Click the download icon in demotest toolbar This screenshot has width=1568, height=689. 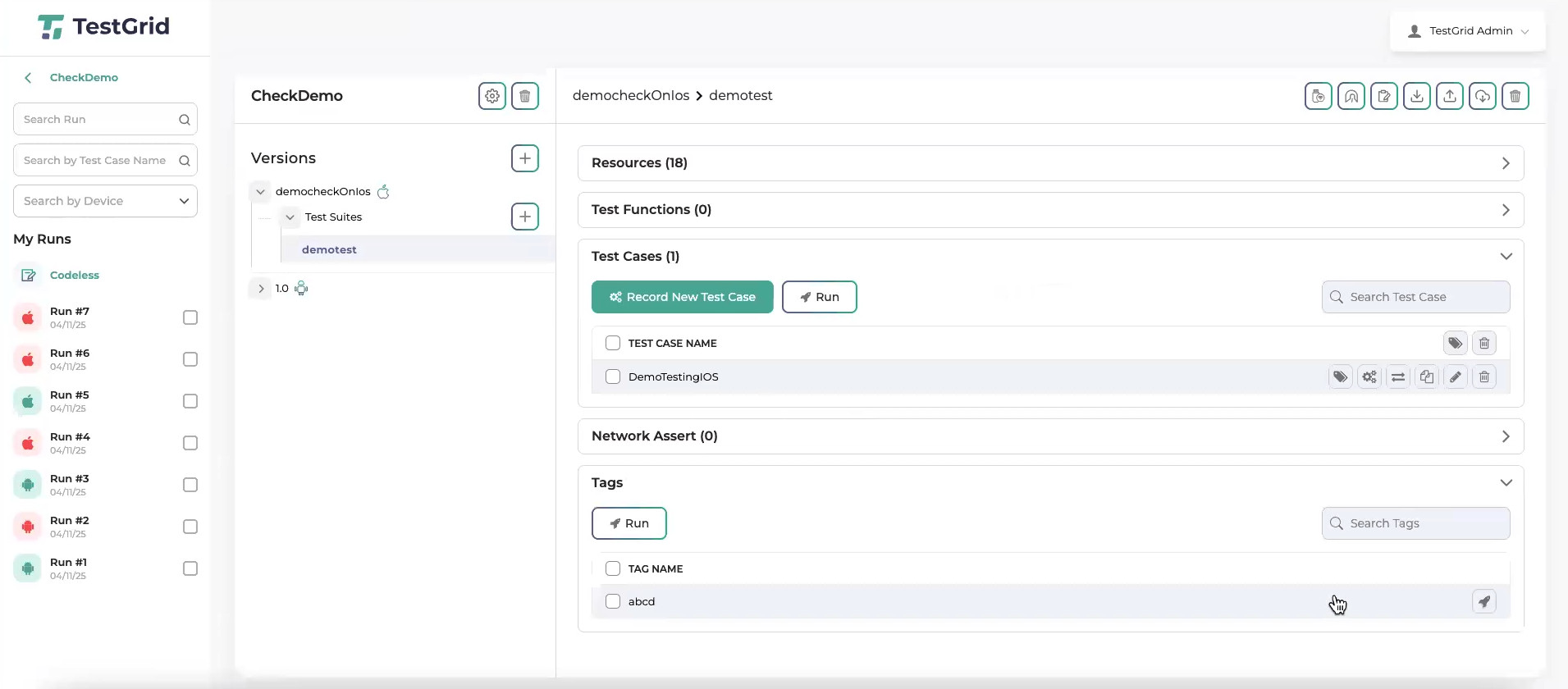point(1417,96)
